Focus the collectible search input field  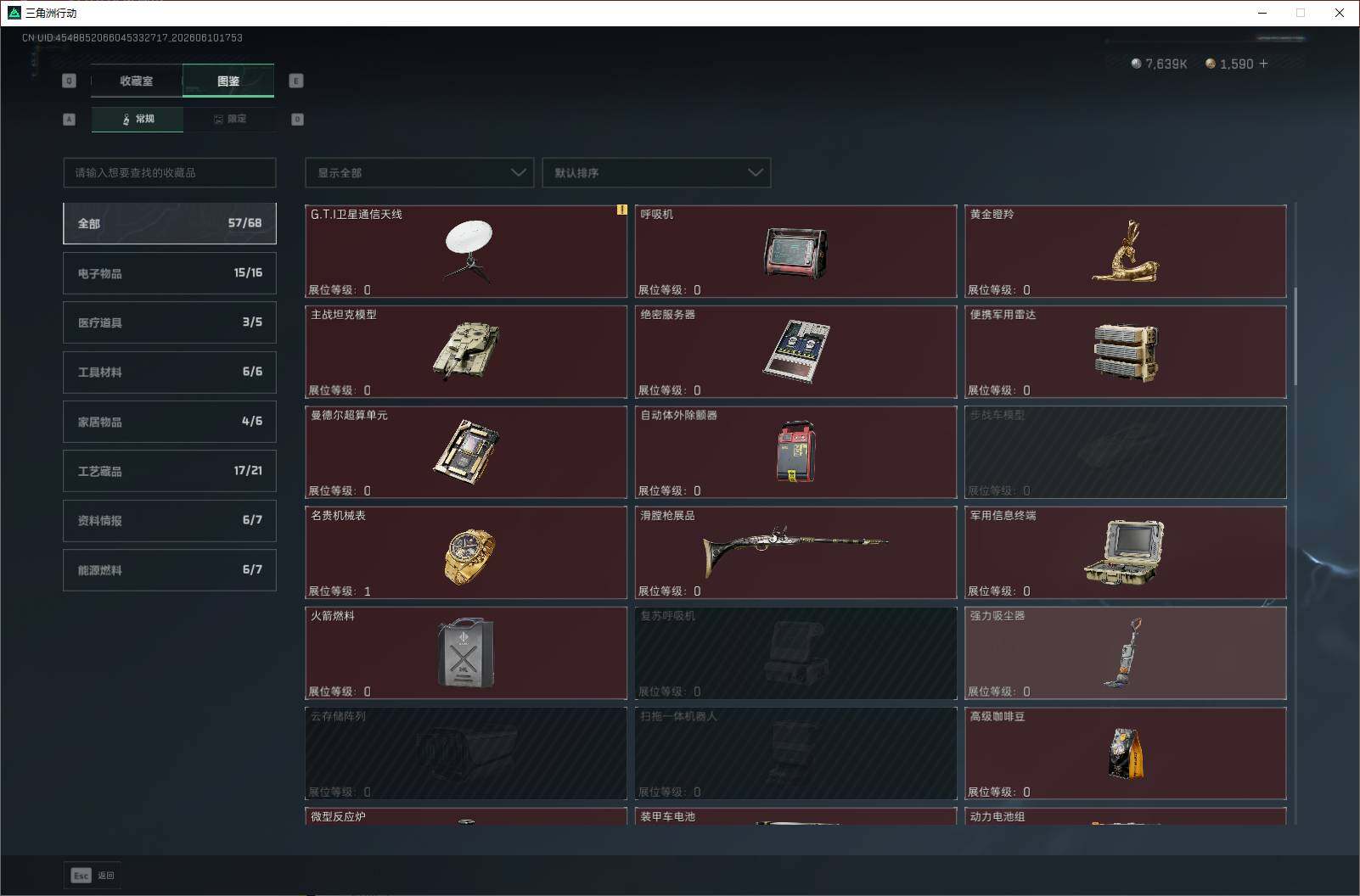(x=170, y=172)
